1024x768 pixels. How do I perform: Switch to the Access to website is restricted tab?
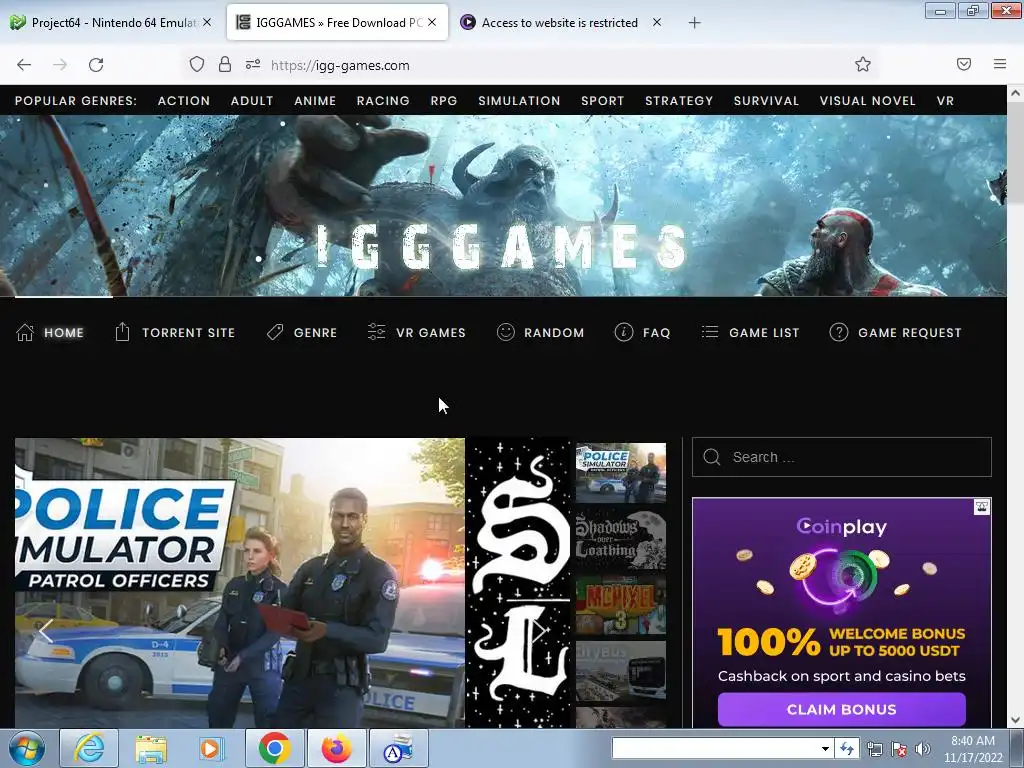[x=560, y=23]
